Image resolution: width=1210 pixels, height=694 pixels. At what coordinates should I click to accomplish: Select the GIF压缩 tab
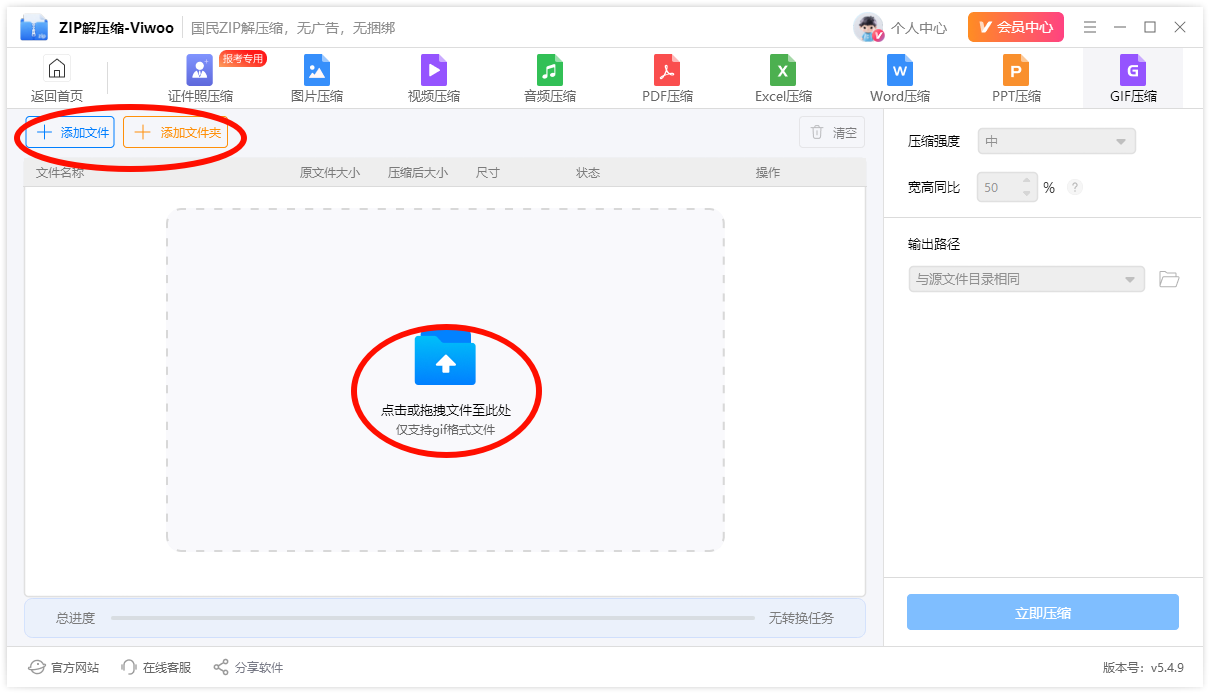click(x=1133, y=78)
